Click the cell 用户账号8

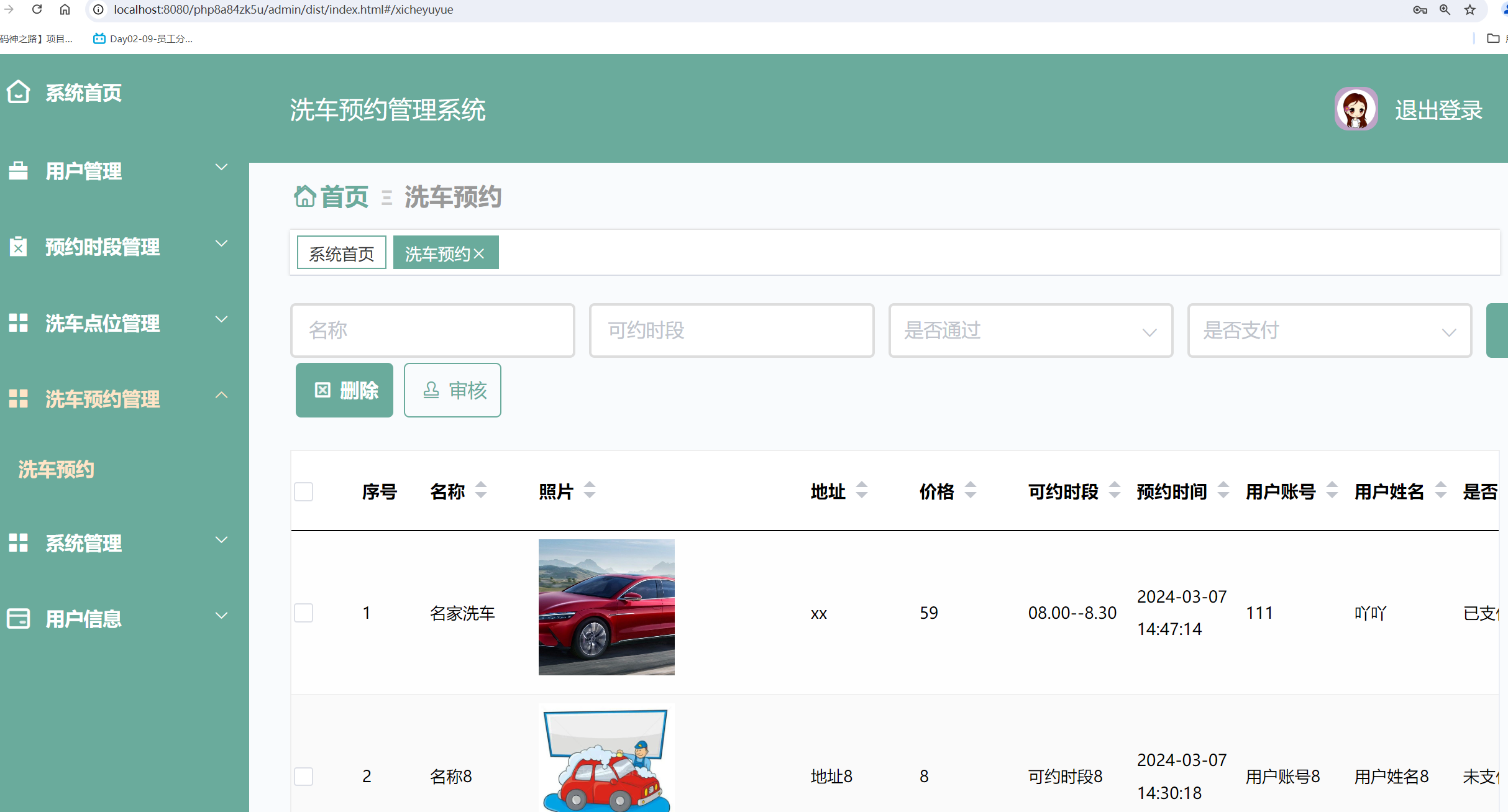tap(1282, 777)
